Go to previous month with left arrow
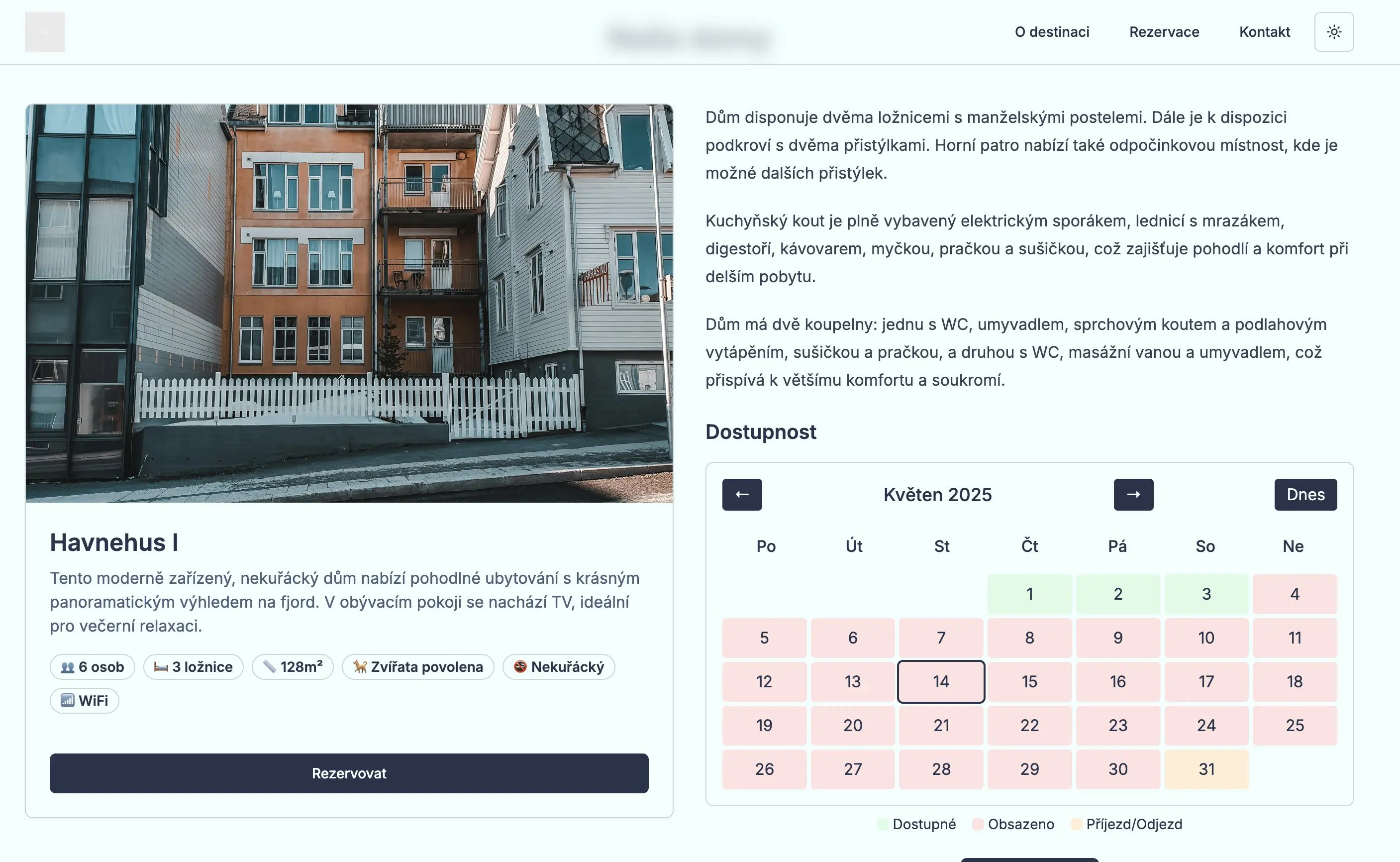 click(x=742, y=494)
